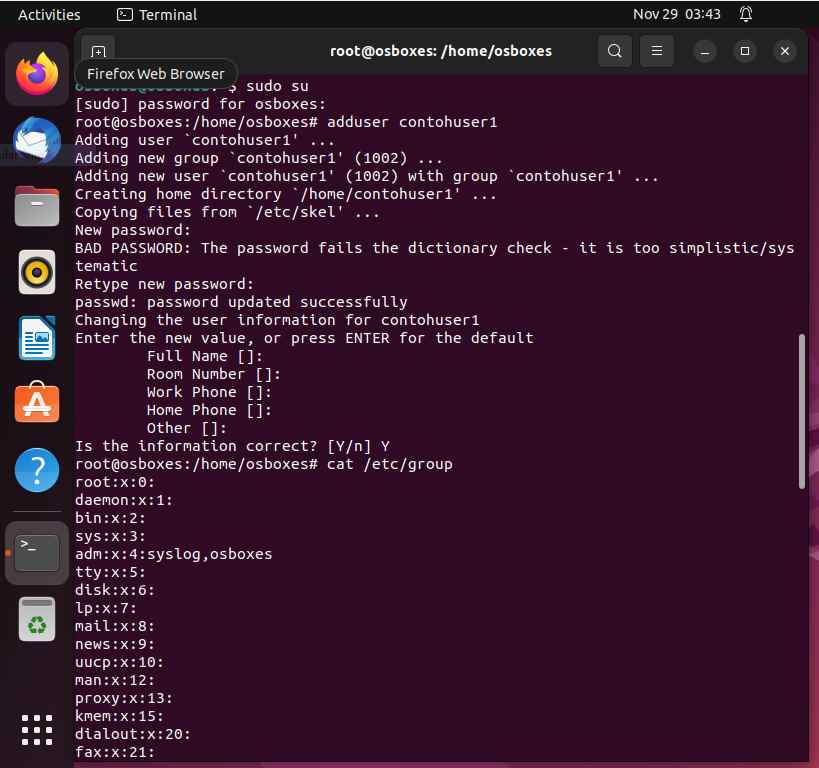
Task: Click the 'adm:x:4:syslog,osboxes' line
Action: pos(173,554)
